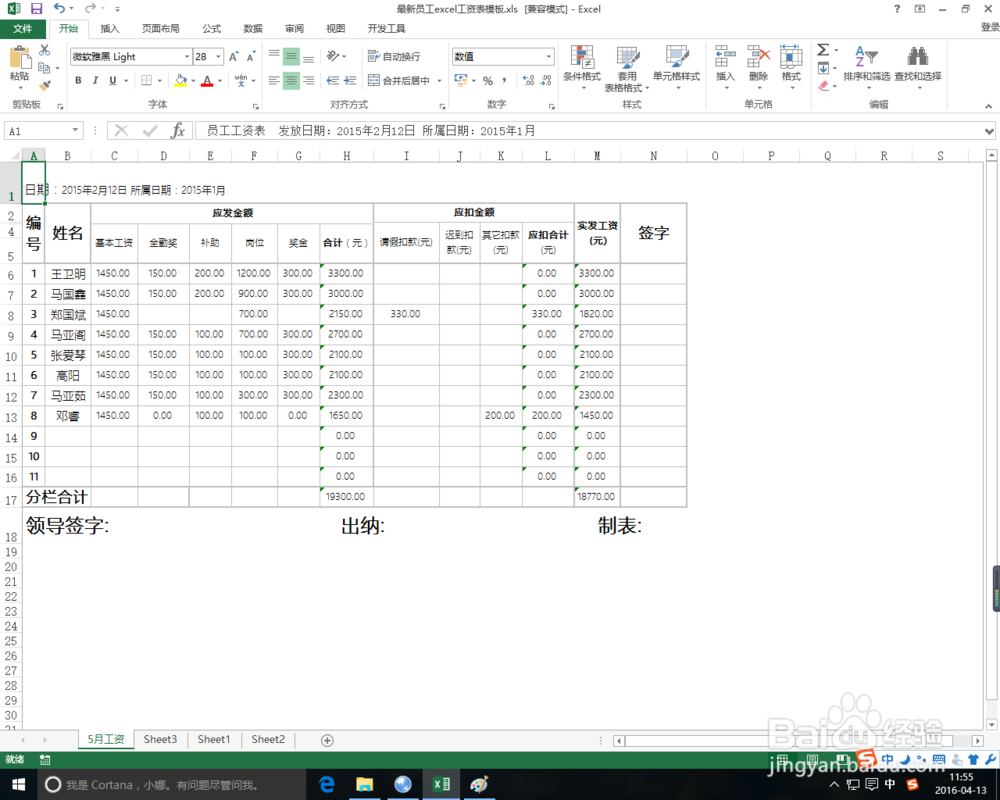The image size is (1000, 800).
Task: Click the decrease decimal icon
Action: pyautogui.click(x=546, y=80)
